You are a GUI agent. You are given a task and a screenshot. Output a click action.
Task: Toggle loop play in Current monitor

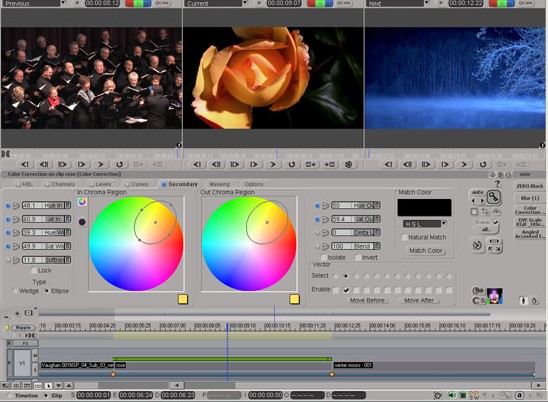pyautogui.click(x=291, y=164)
